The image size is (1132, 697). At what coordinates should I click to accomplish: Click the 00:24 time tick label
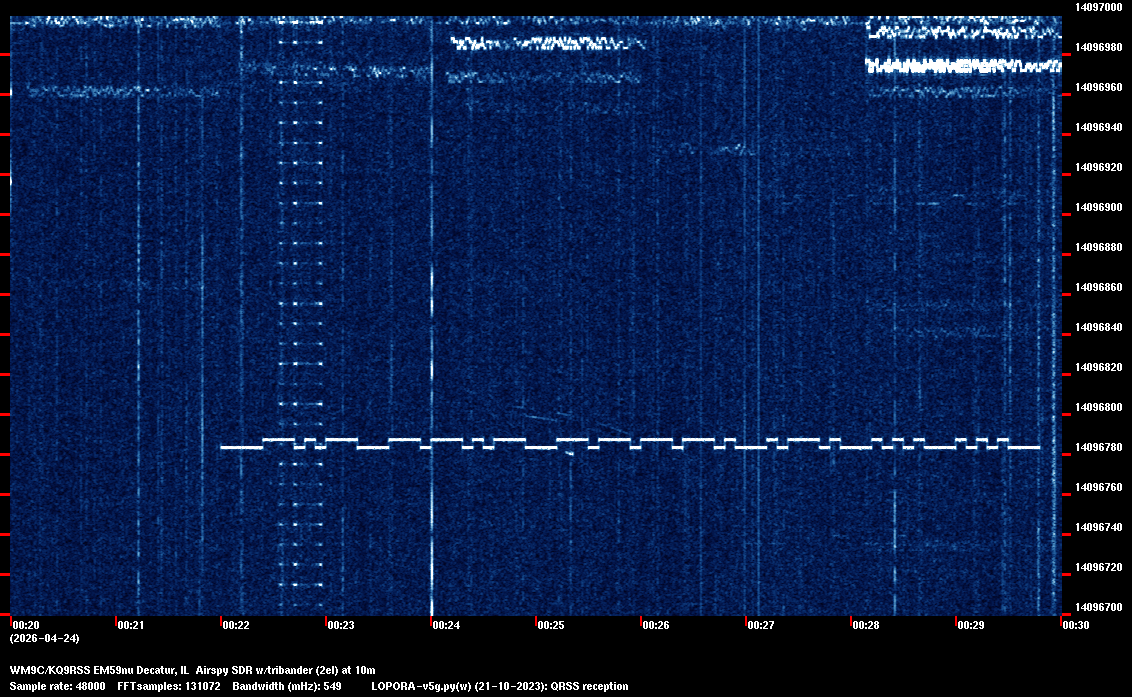(446, 625)
